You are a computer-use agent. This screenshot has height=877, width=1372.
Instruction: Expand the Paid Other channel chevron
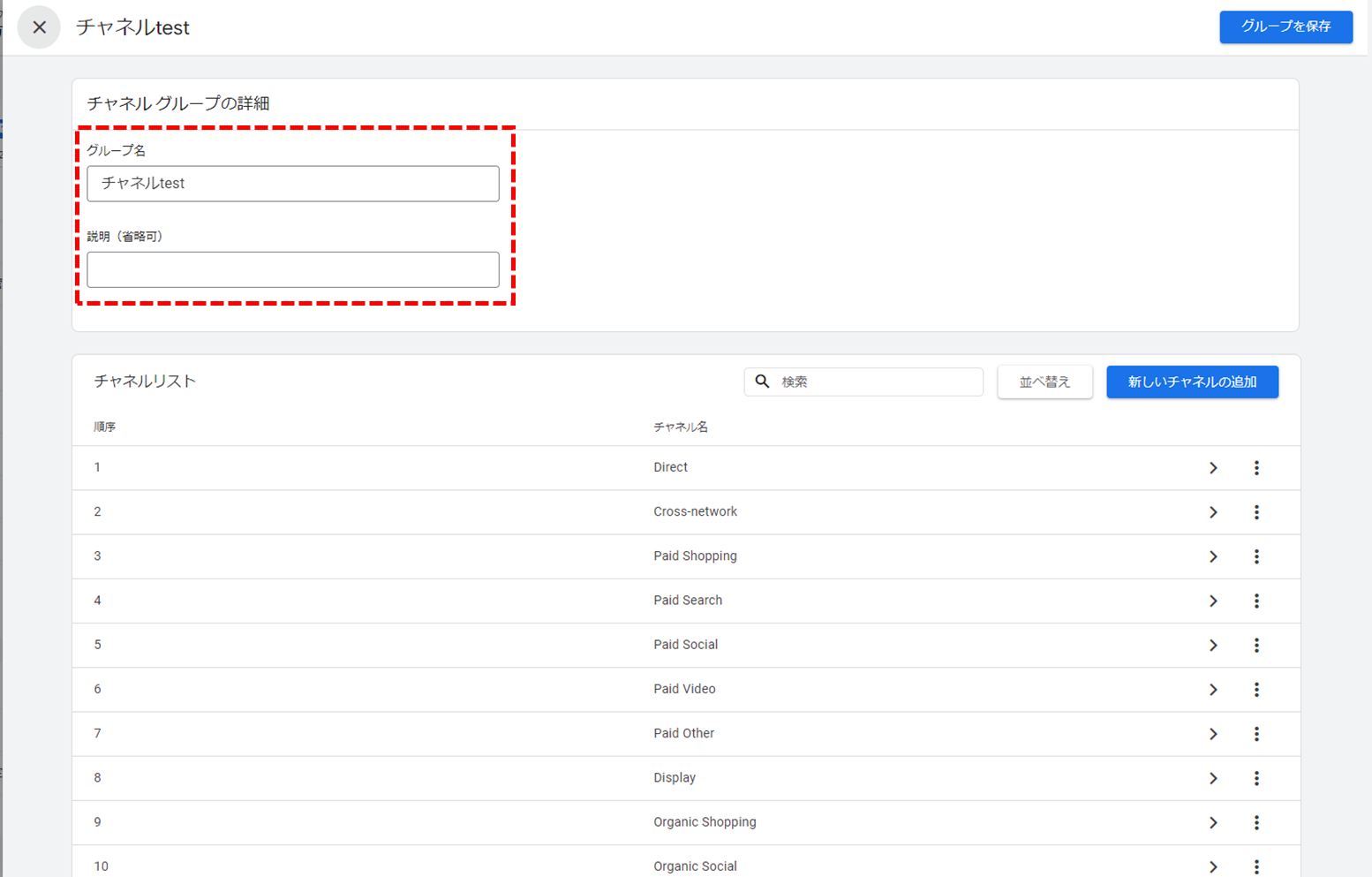(x=1213, y=734)
